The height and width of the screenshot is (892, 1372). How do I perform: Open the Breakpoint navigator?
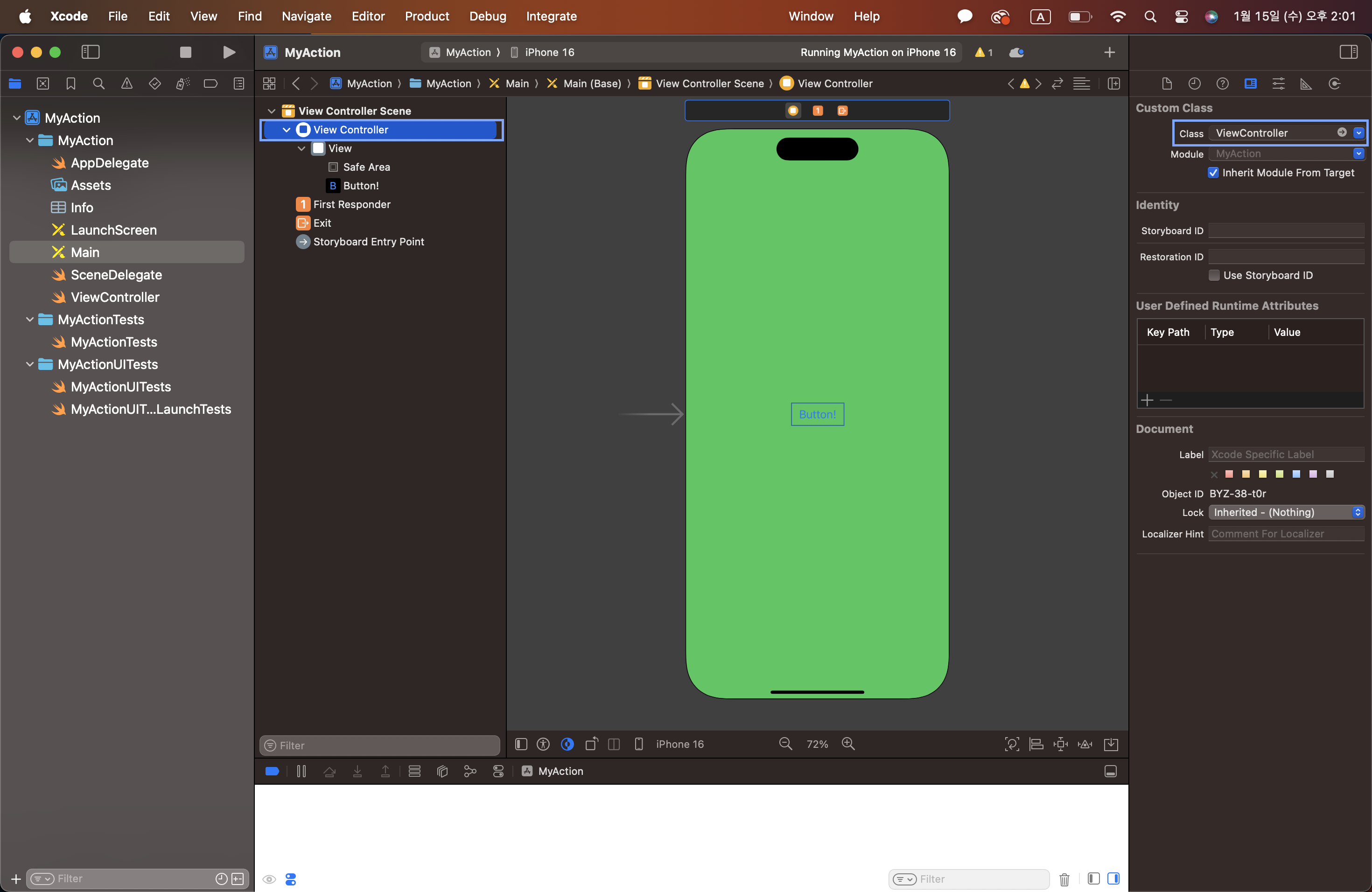coord(210,84)
